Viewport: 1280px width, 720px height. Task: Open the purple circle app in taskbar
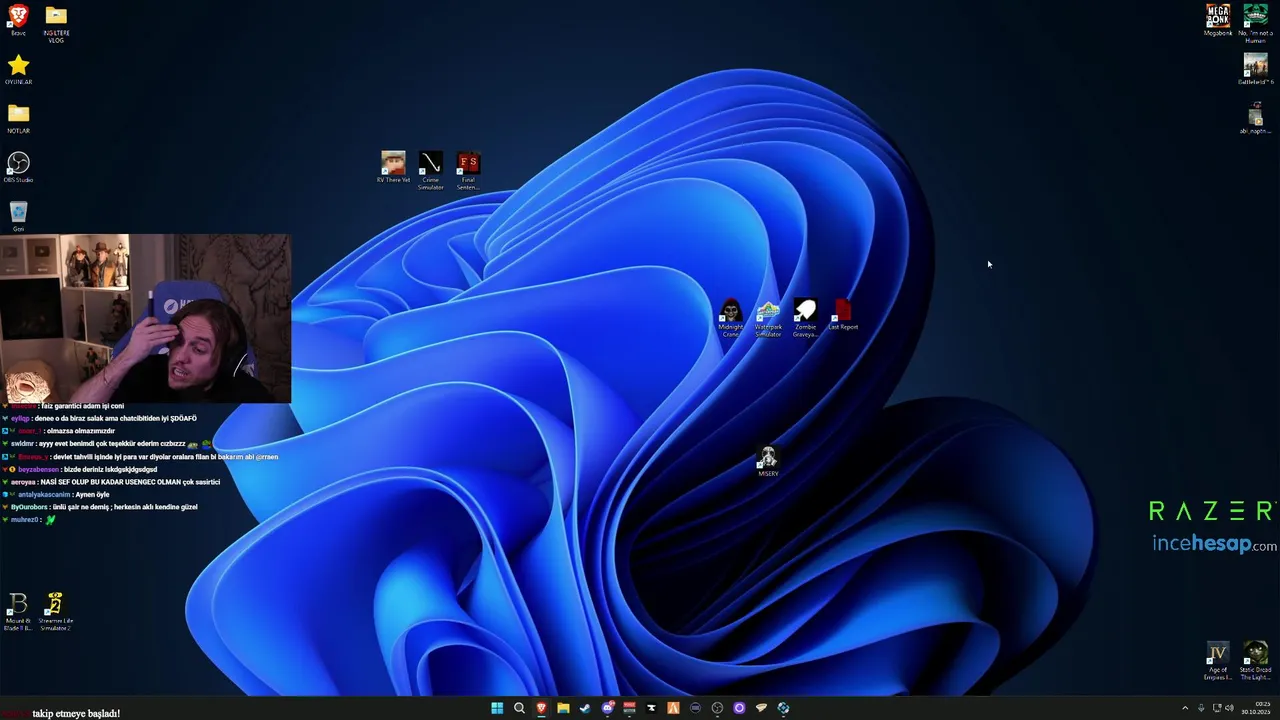pyautogui.click(x=739, y=708)
